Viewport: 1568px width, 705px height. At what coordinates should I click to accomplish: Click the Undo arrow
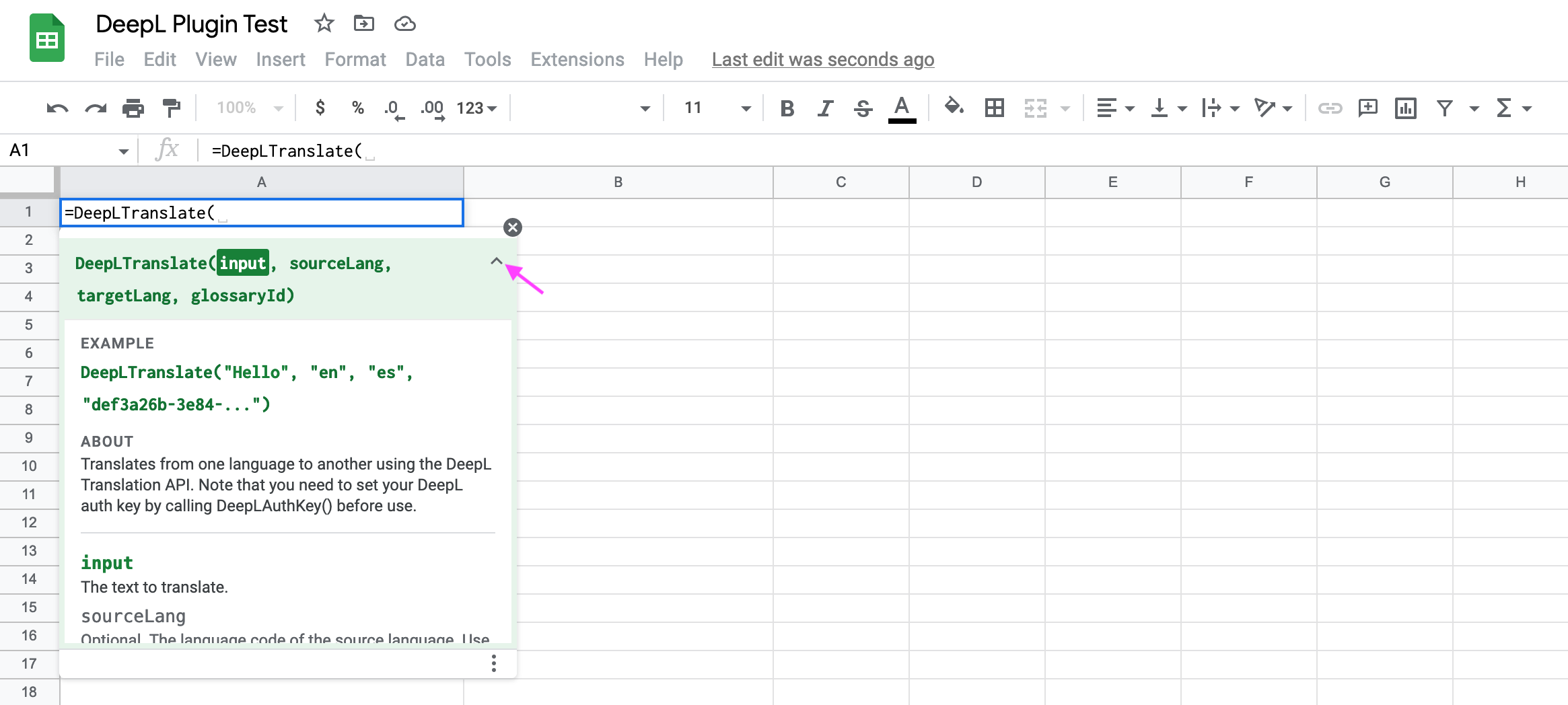[57, 108]
